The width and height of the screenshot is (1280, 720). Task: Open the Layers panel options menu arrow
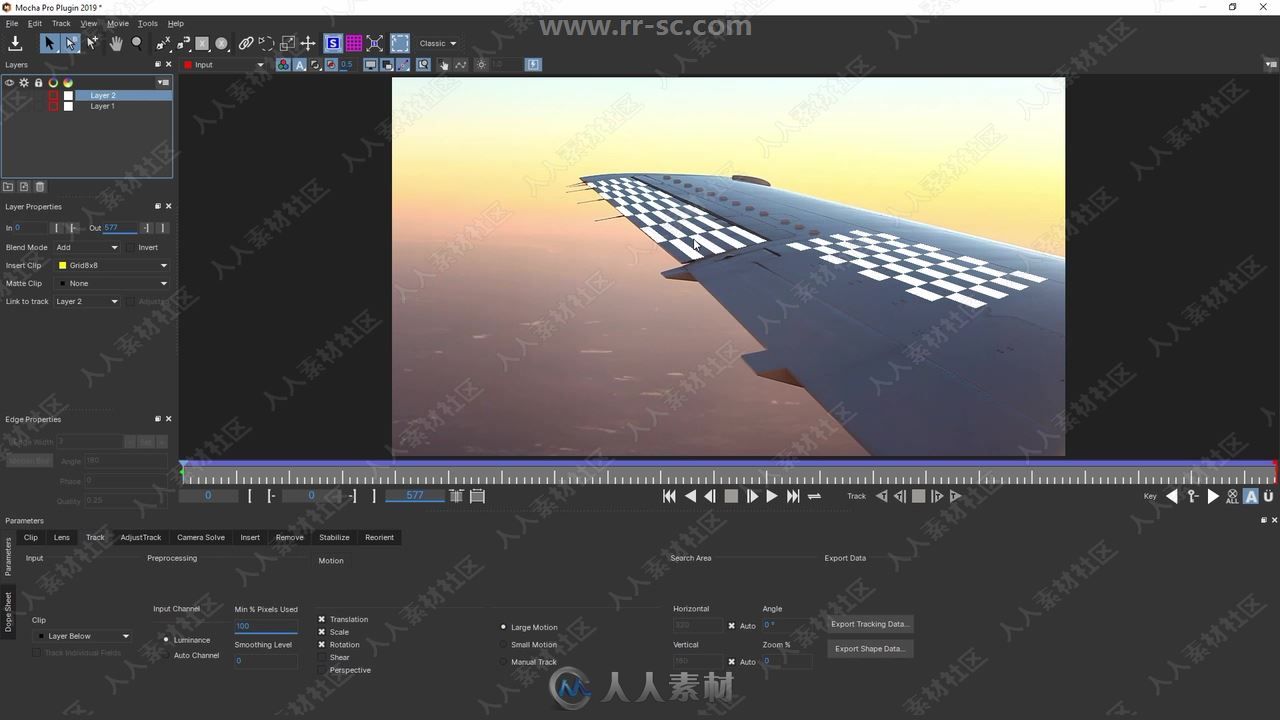tap(163, 82)
